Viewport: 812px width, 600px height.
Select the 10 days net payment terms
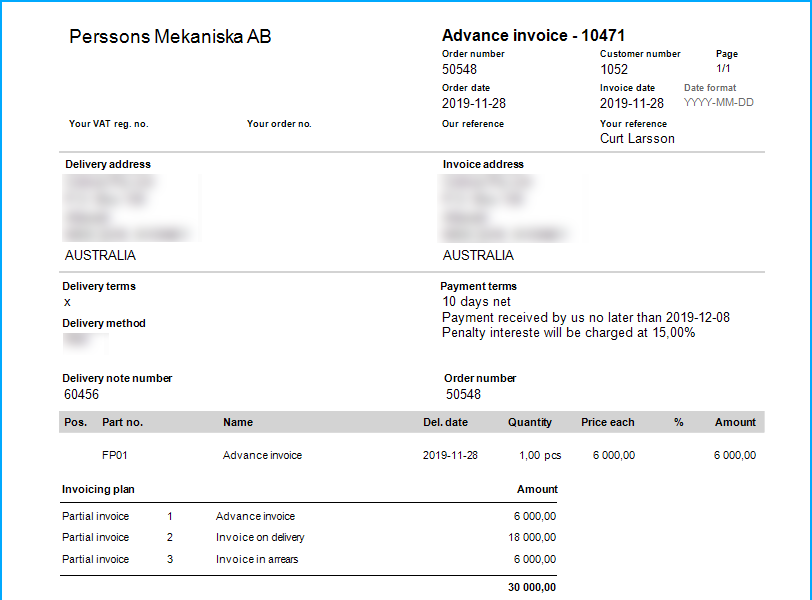click(x=476, y=302)
